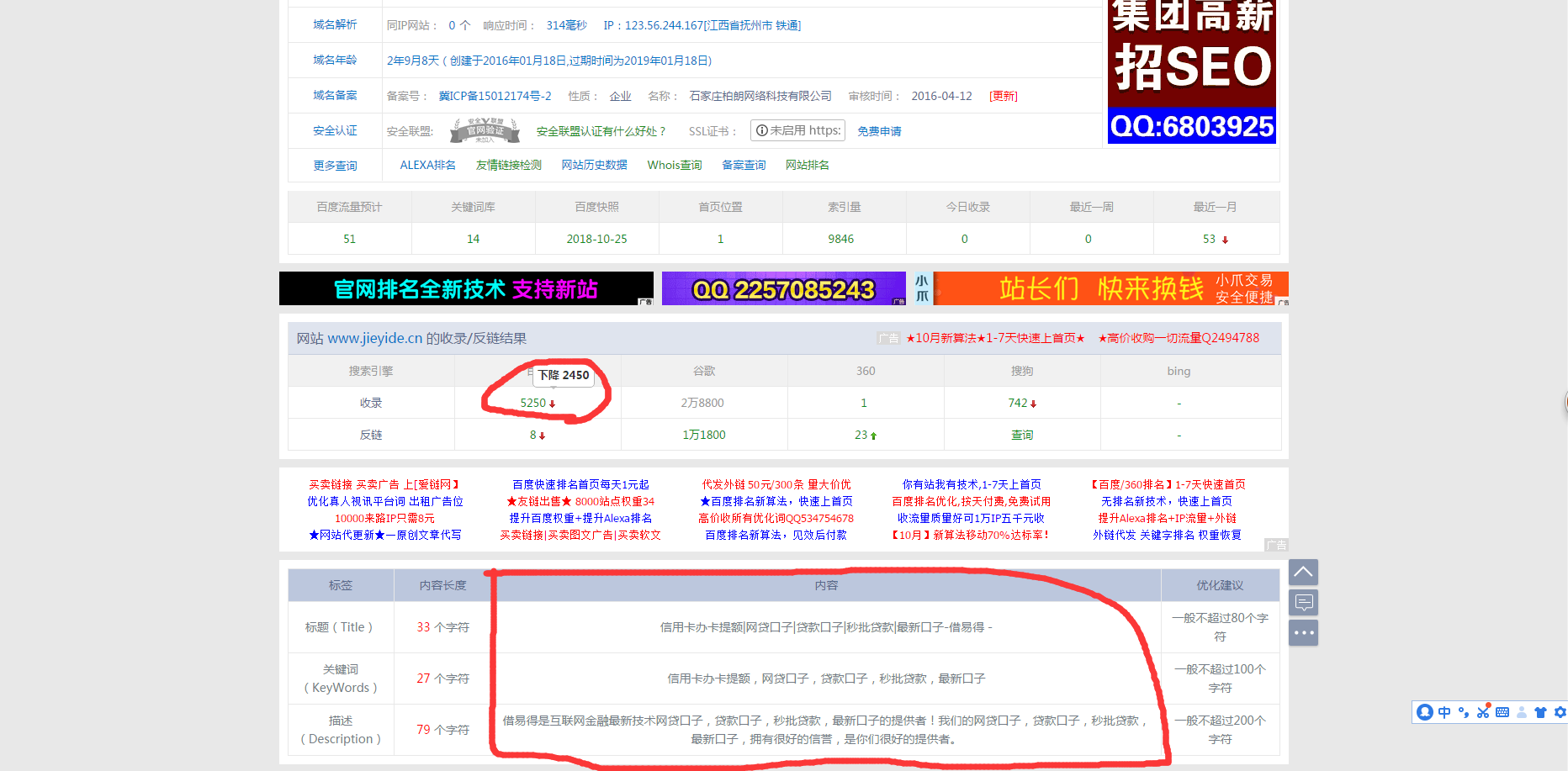
Task: Click the Sogou input method logo icon
Action: tap(1424, 712)
